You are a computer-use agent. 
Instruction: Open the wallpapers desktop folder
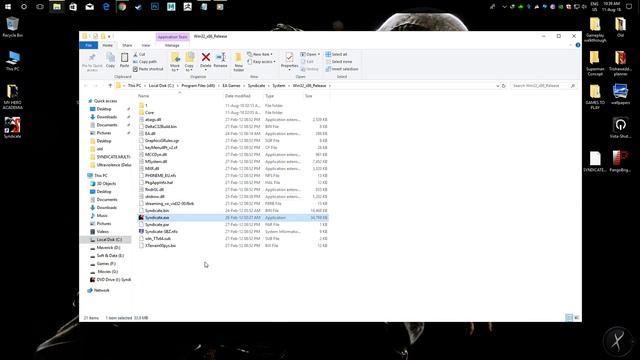(x=620, y=94)
